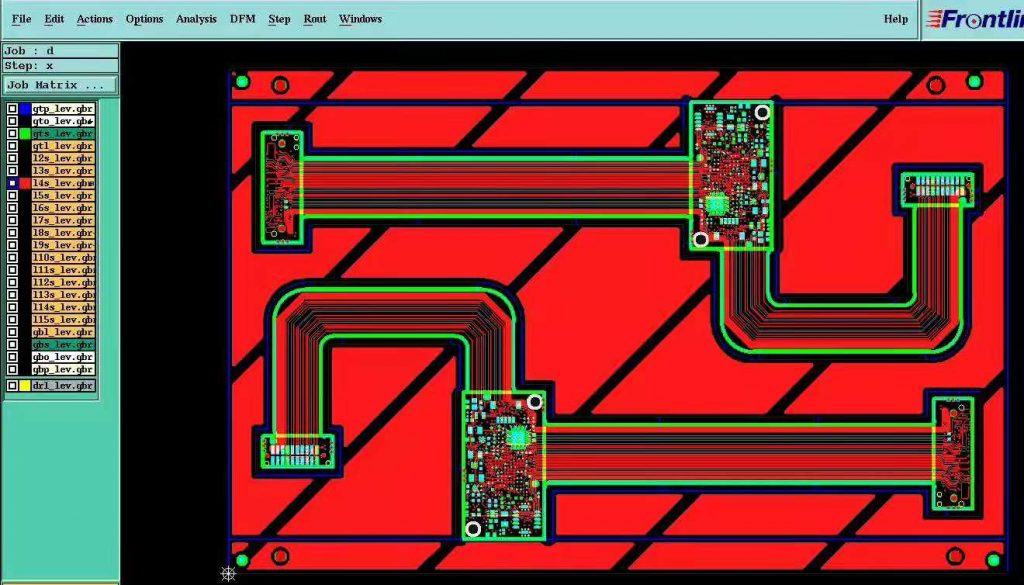Viewport: 1024px width, 585px height.
Task: Toggle the gbo_lev.gbr layer checkbox
Action: coord(12,357)
